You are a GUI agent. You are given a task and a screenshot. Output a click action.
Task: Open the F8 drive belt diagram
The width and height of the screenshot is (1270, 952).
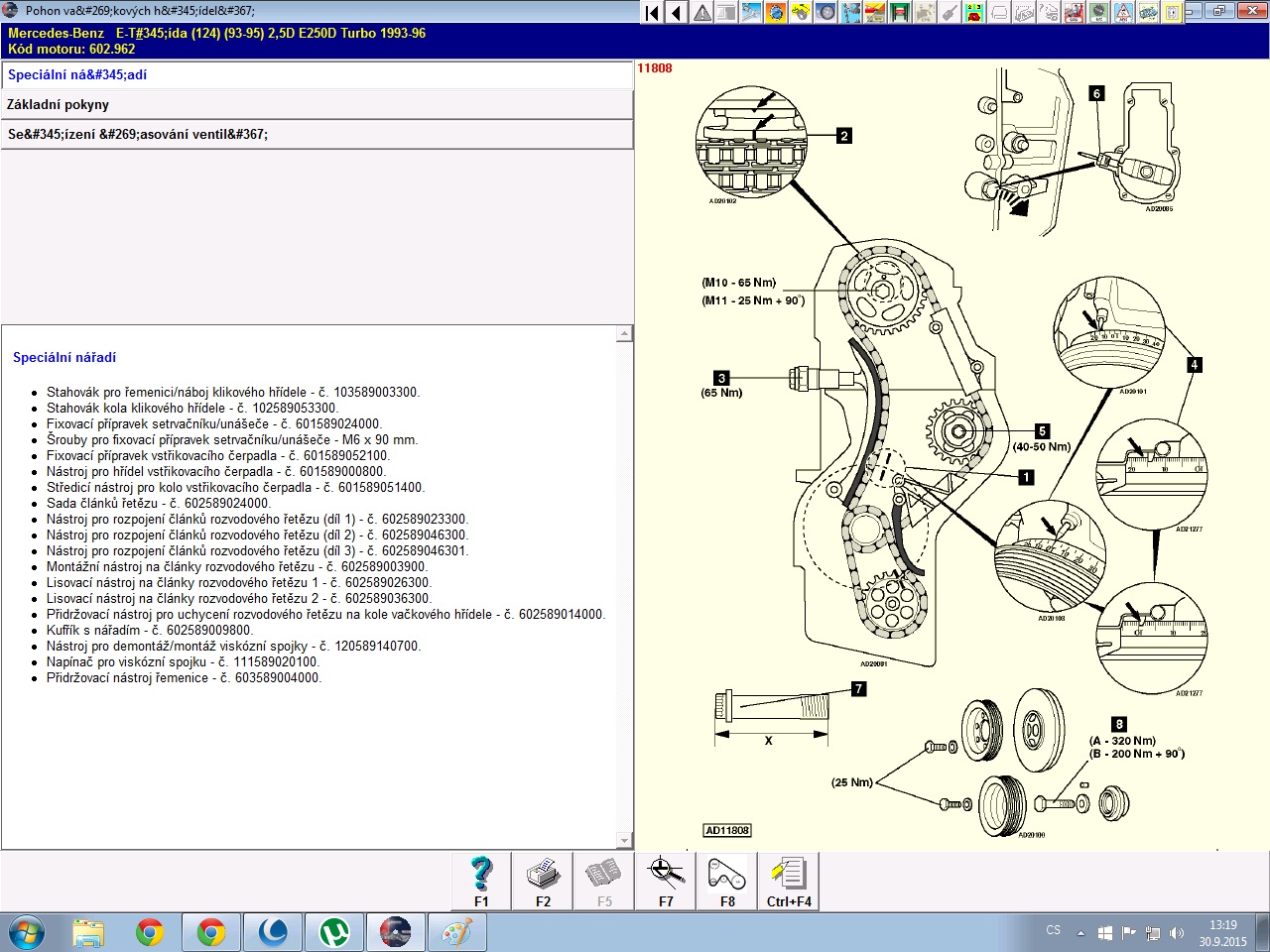(727, 881)
